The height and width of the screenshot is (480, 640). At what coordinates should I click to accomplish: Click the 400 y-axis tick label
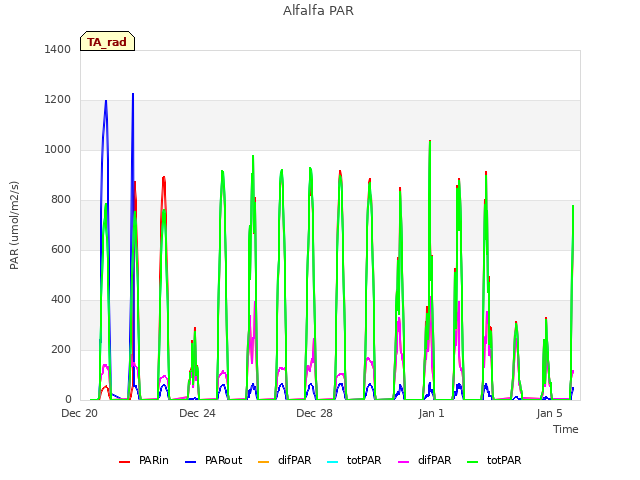pyautogui.click(x=61, y=300)
